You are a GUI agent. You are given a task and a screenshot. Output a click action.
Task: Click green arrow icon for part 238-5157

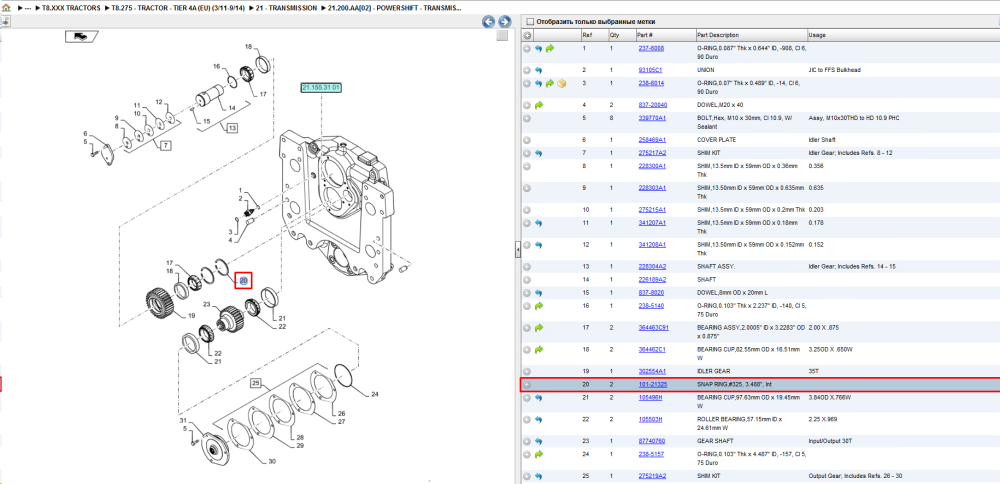[x=538, y=455]
